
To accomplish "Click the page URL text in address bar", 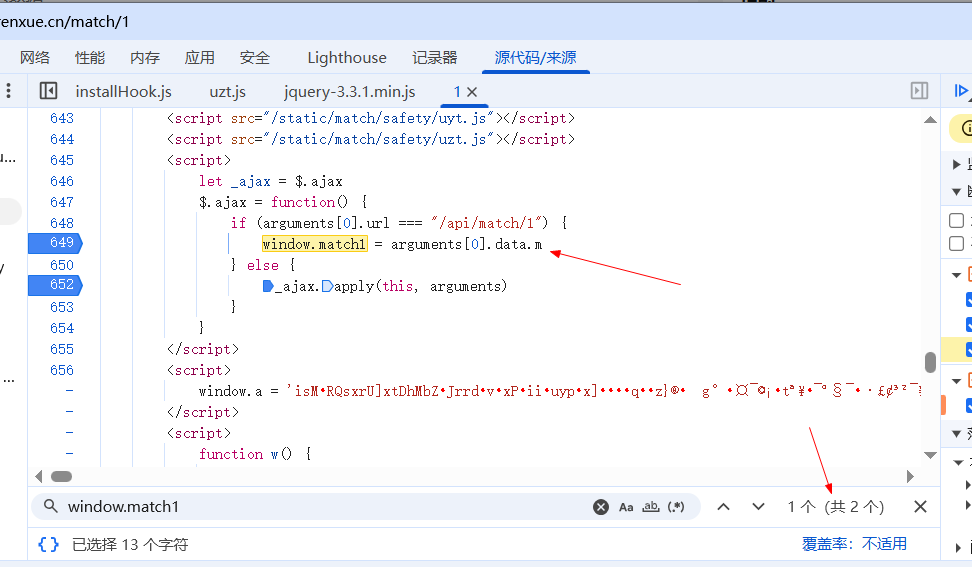I will tap(64, 22).
